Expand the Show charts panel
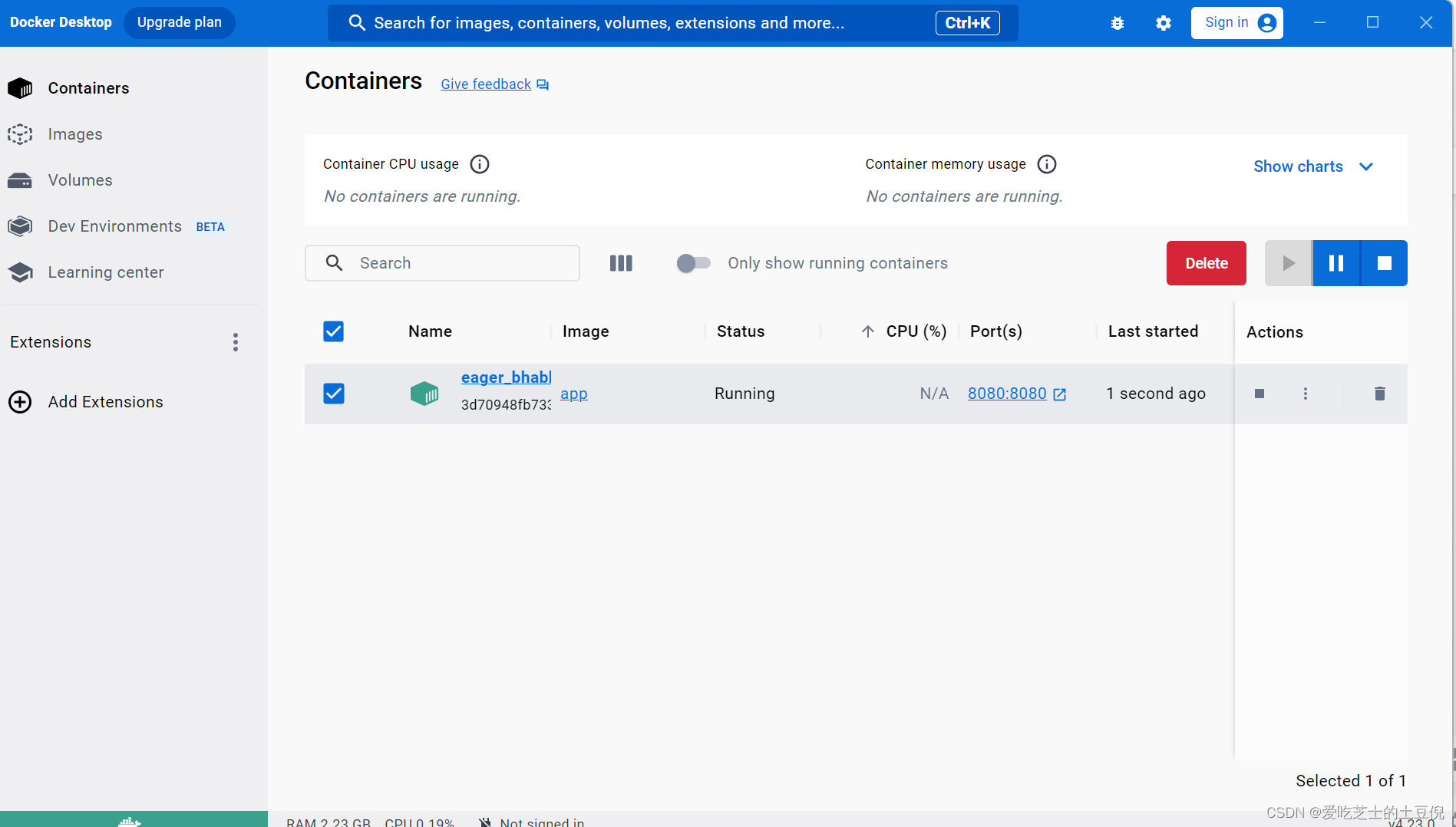 (1312, 166)
